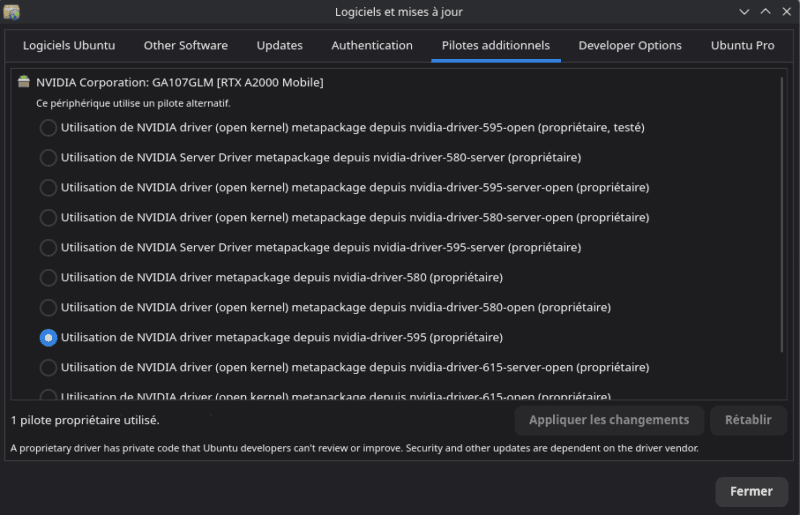Viewport: 800px width, 515px height.
Task: Open the Authentication tab
Action: click(x=372, y=45)
